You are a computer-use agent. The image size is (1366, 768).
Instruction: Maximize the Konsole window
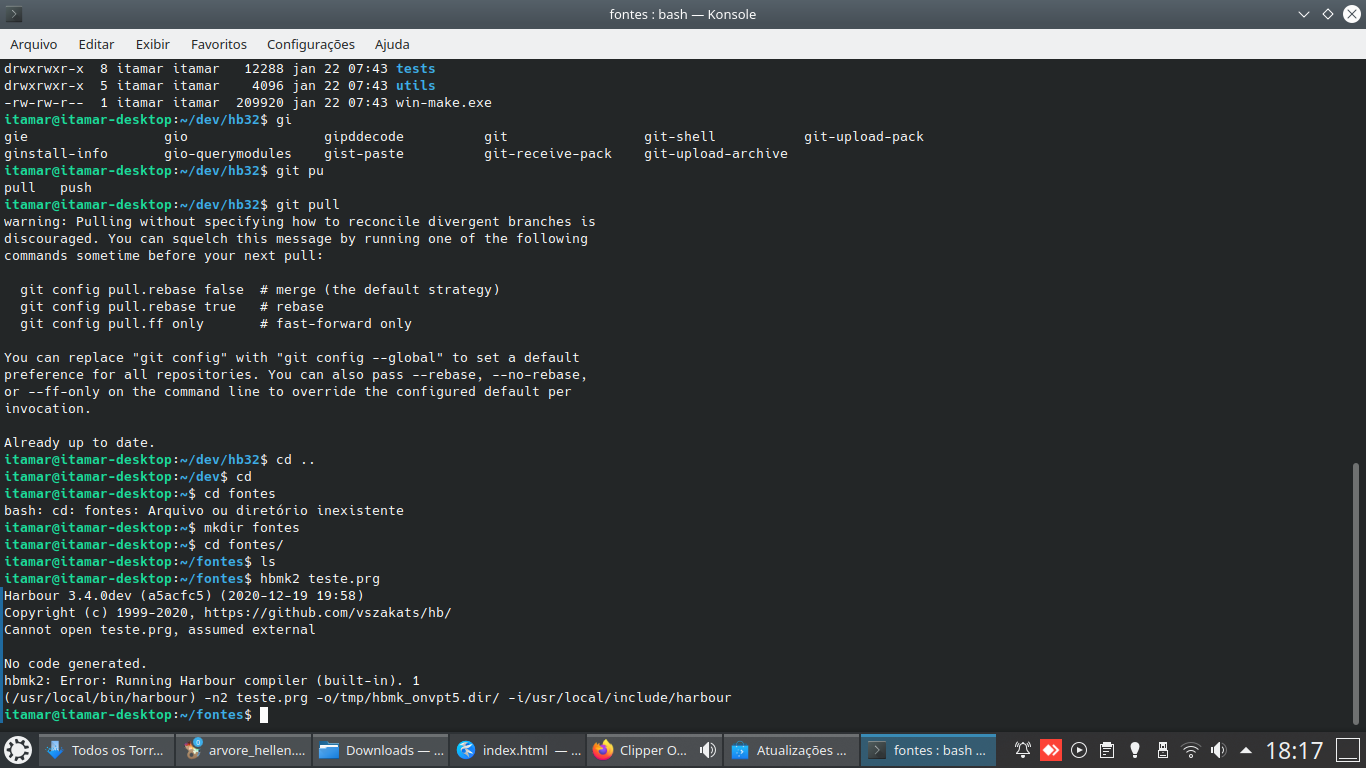[1328, 14]
